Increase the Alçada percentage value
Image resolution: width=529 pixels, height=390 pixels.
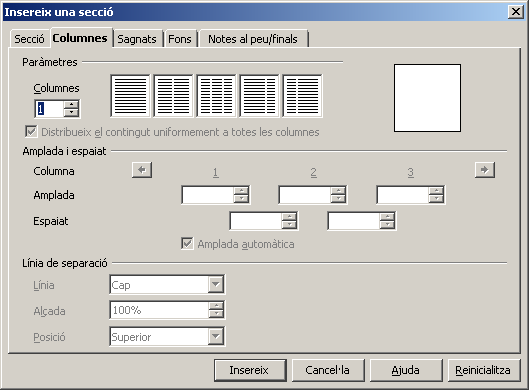pyautogui.click(x=216, y=306)
